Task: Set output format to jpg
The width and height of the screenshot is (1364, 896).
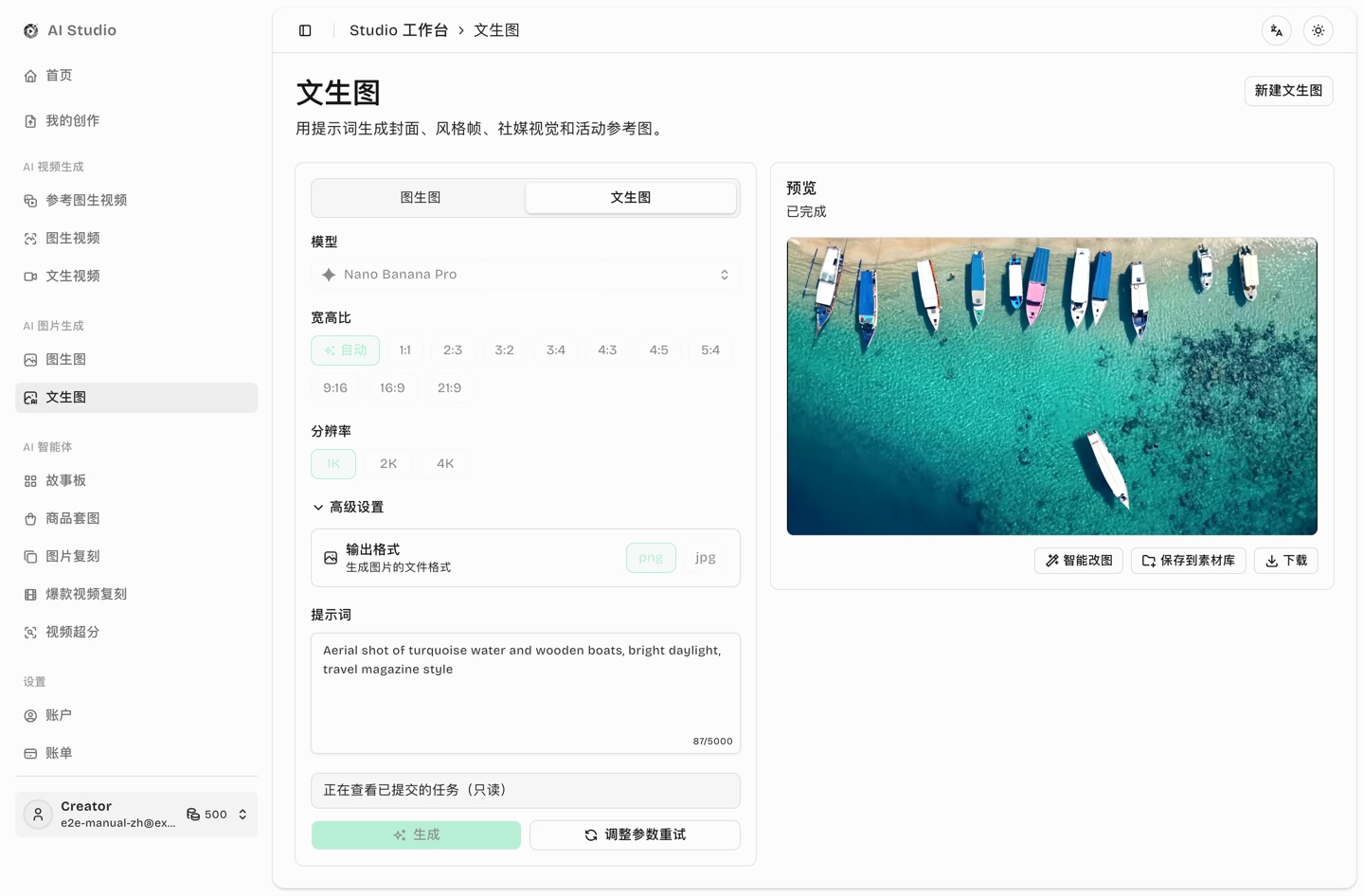Action: (x=706, y=558)
